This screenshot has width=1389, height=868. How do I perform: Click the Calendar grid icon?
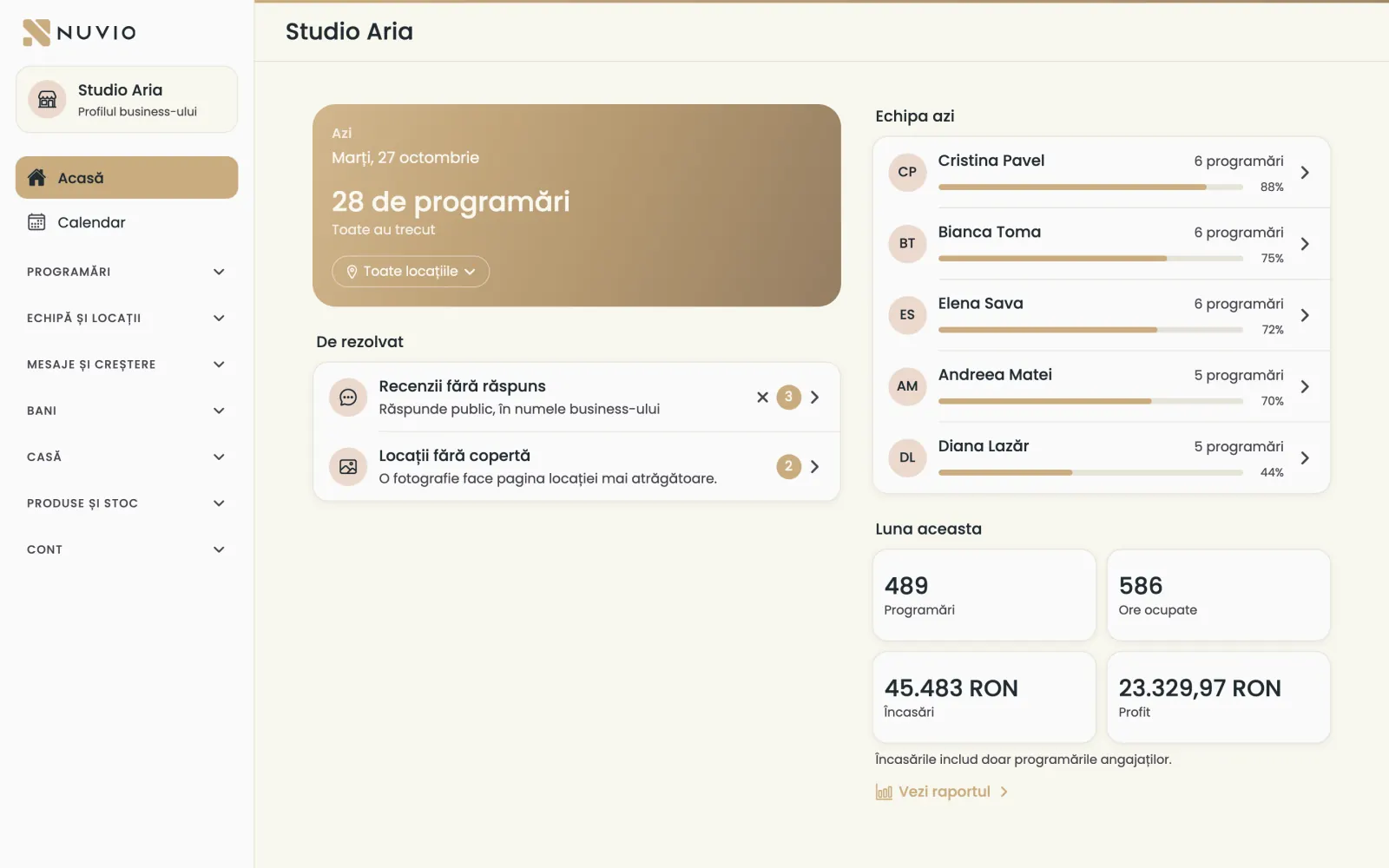[x=36, y=222]
